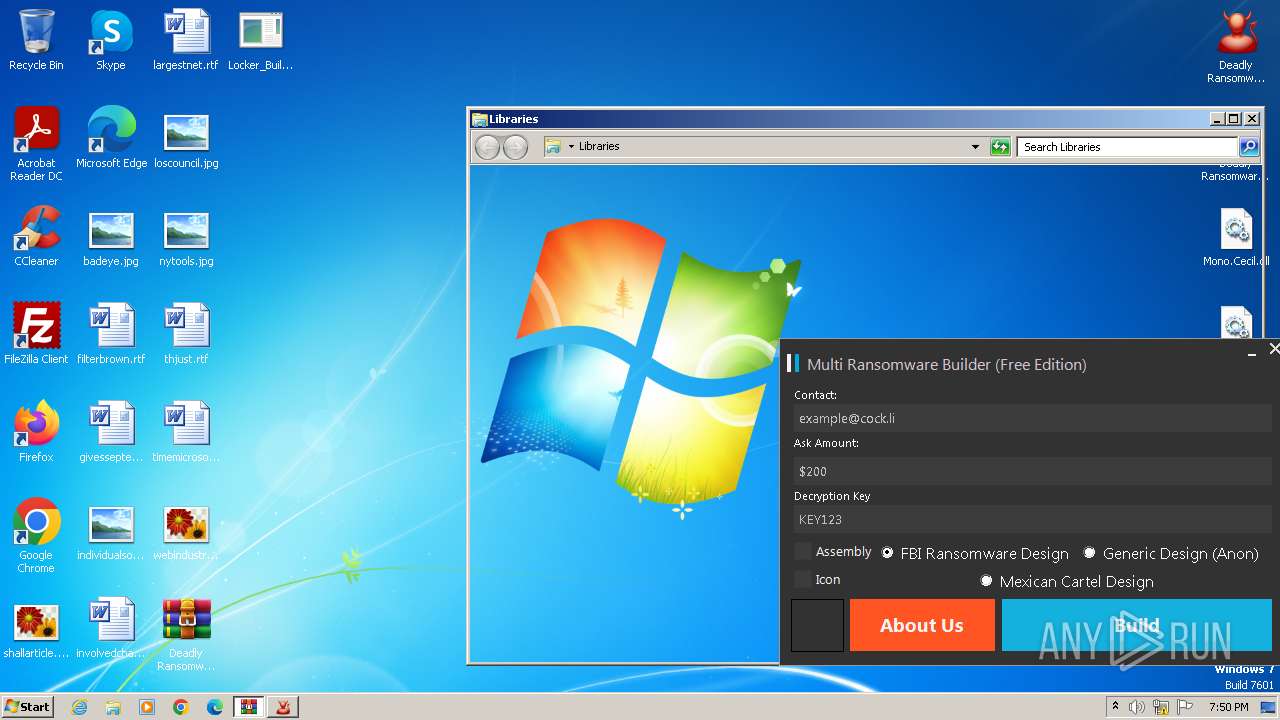The image size is (1280, 720).
Task: Select the involvedcha... document icon
Action: [x=111, y=628]
